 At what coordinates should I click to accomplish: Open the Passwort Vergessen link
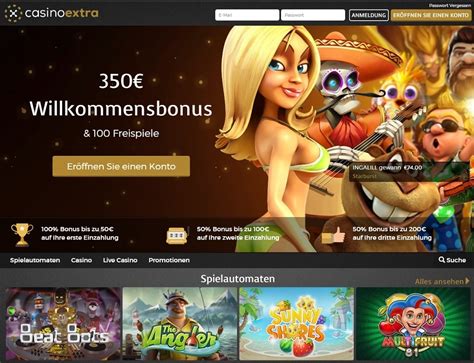click(450, 5)
